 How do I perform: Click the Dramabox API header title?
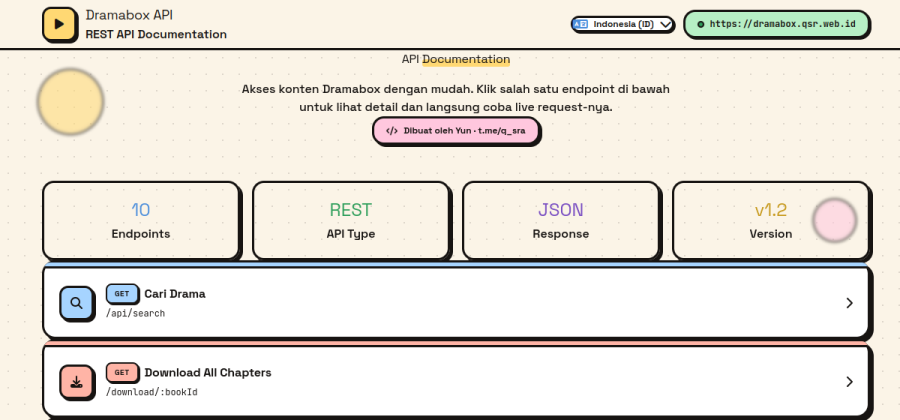[129, 15]
